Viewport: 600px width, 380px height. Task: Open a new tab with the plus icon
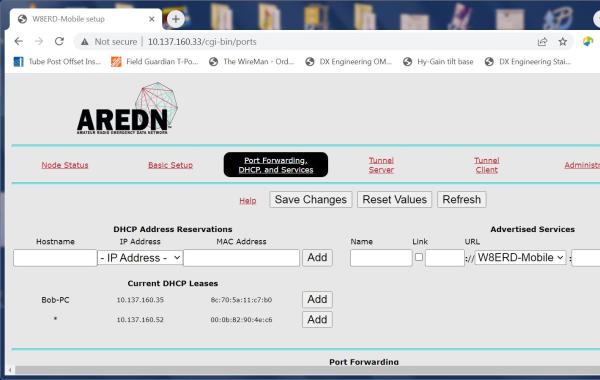coord(176,19)
